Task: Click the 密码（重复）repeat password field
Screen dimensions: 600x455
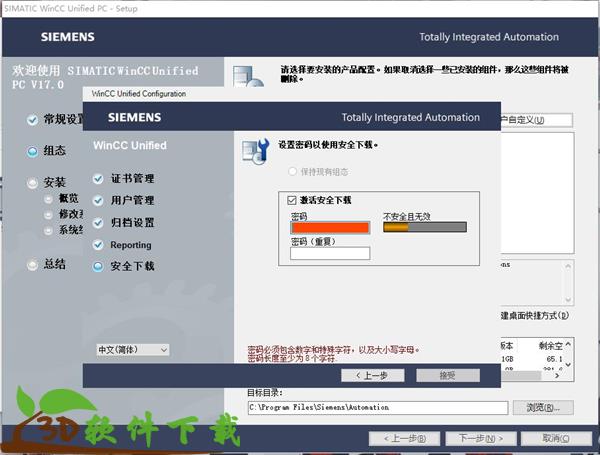Action: [330, 253]
